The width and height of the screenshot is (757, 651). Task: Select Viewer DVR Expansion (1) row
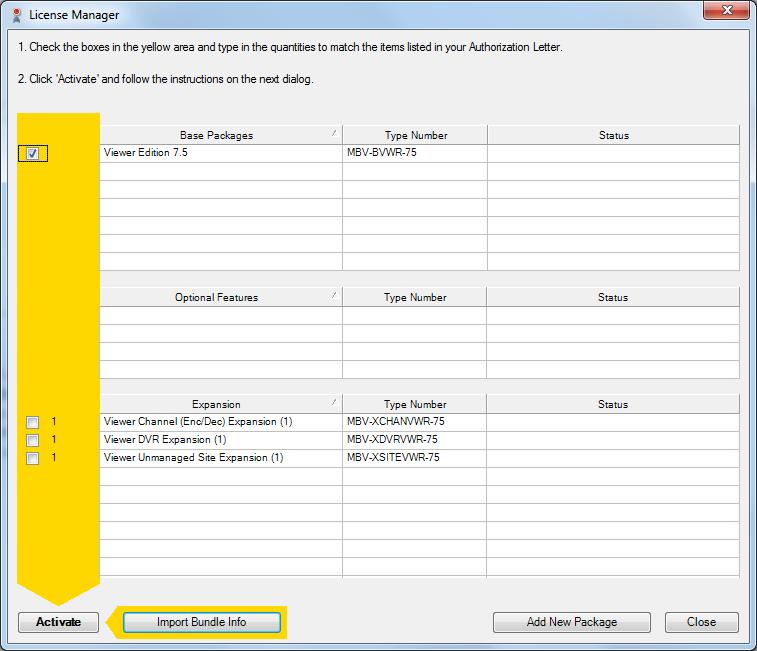point(420,440)
